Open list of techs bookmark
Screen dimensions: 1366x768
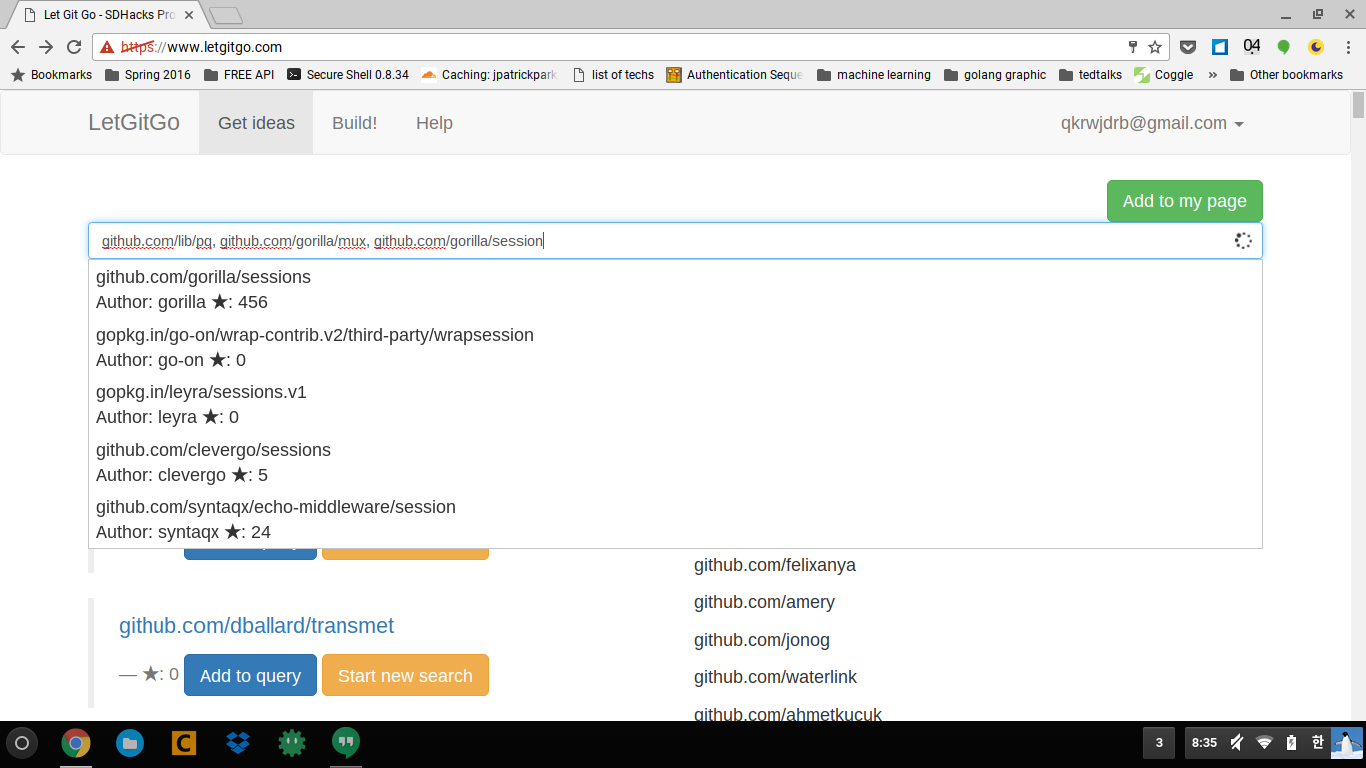613,75
